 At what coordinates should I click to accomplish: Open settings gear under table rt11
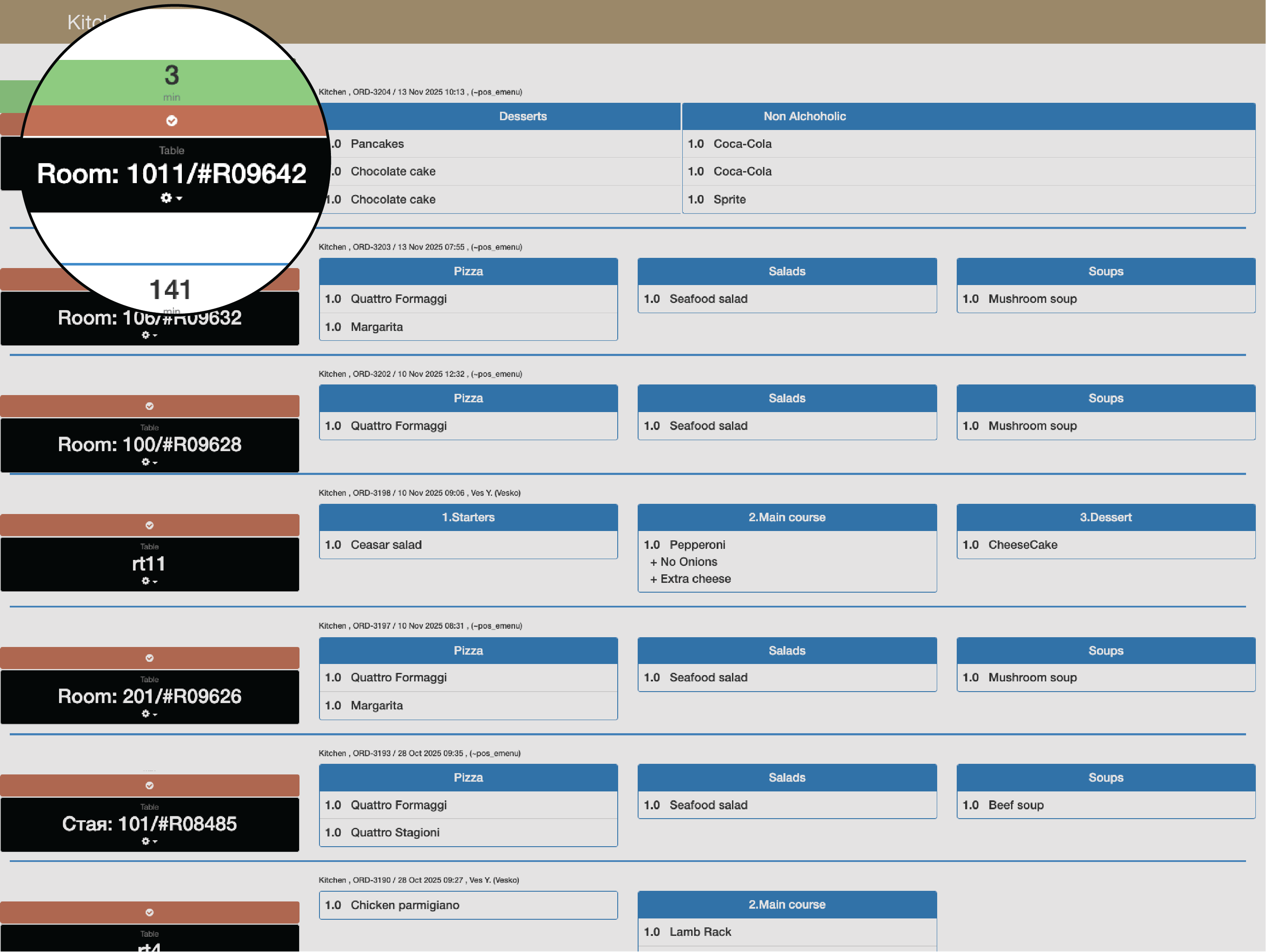click(x=149, y=581)
